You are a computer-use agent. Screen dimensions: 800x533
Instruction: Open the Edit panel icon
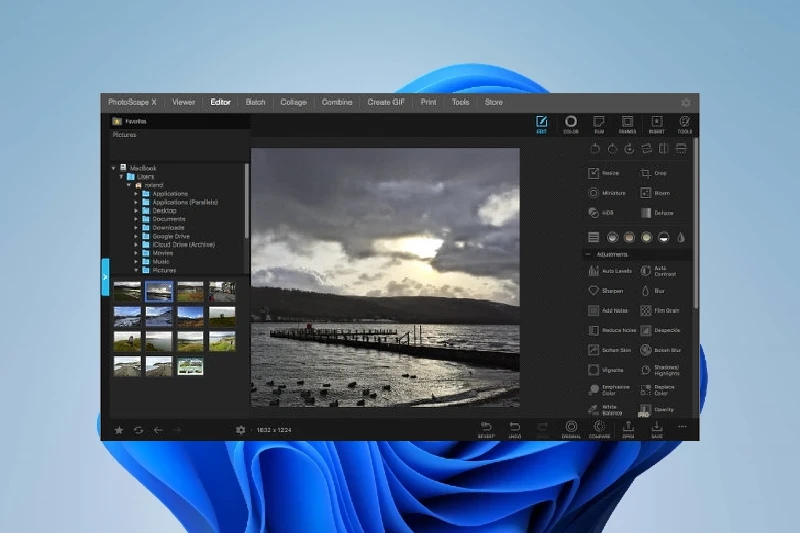[x=541, y=124]
